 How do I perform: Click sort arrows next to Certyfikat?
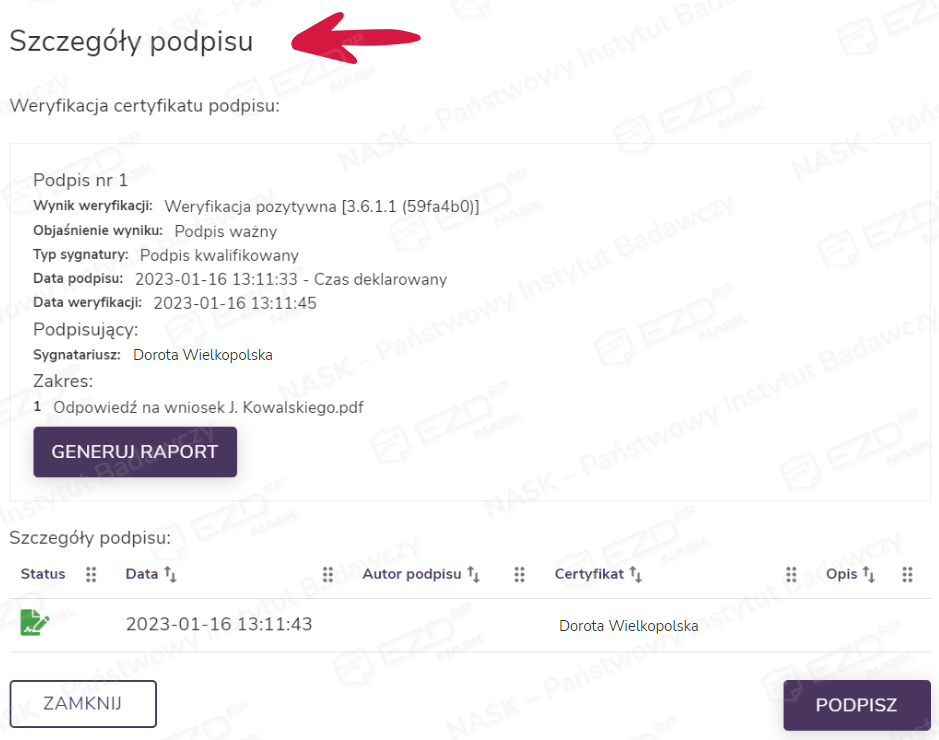(x=635, y=575)
